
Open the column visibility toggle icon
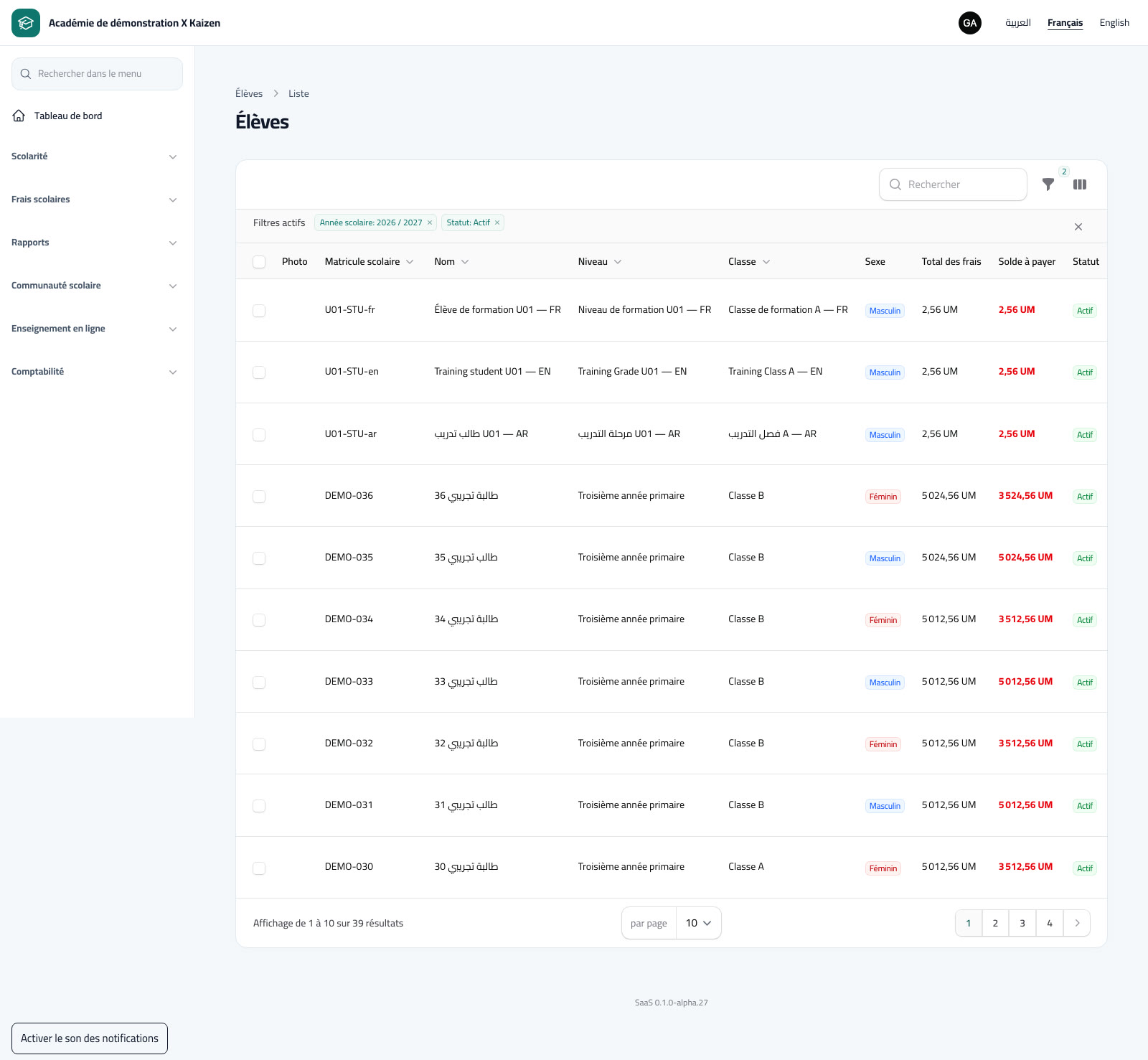click(1080, 184)
